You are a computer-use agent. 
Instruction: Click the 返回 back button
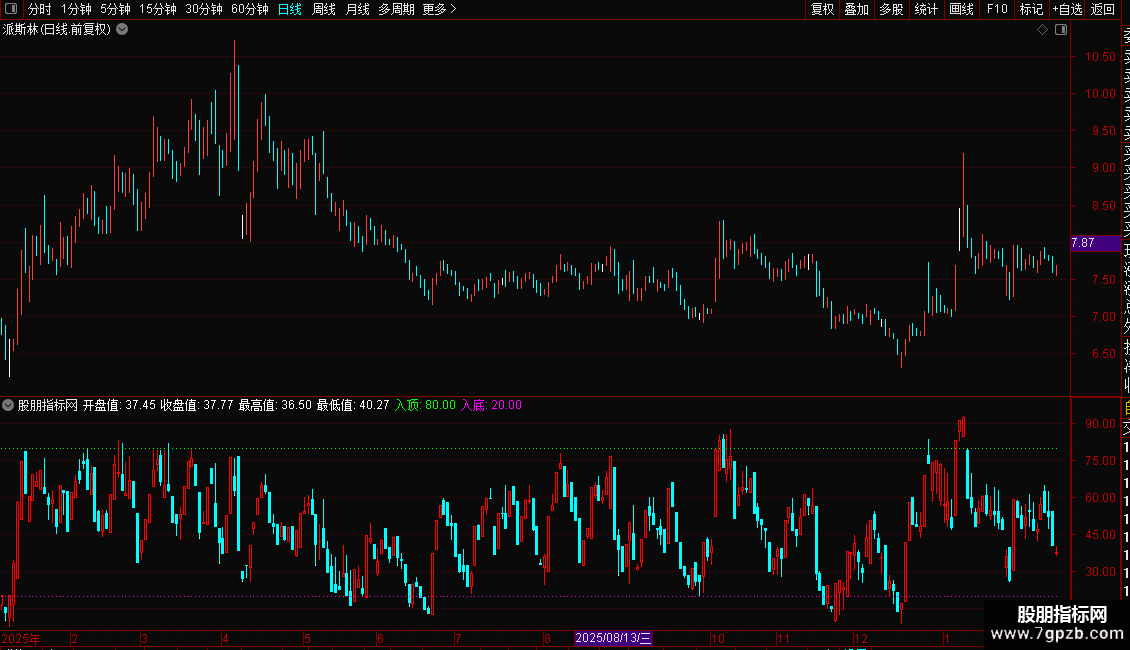point(1103,9)
